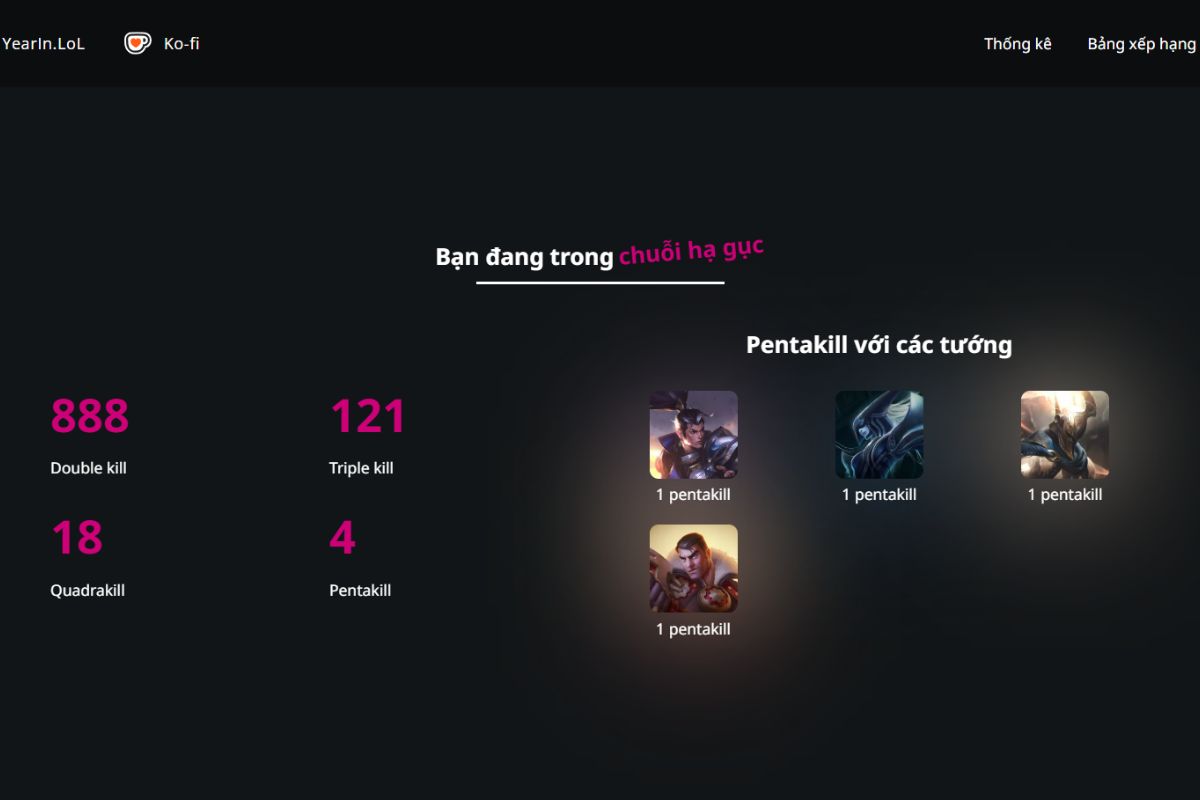Open the YearIn.LoL home link
The width and height of the screenshot is (1200, 800).
pos(43,44)
